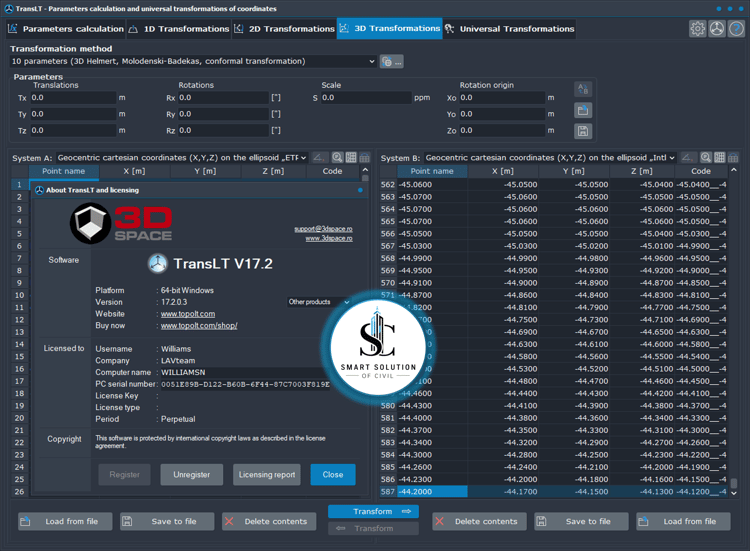Screen dimensions: 750x551
Task: Click the System B table grid icon
Action: pos(719,157)
